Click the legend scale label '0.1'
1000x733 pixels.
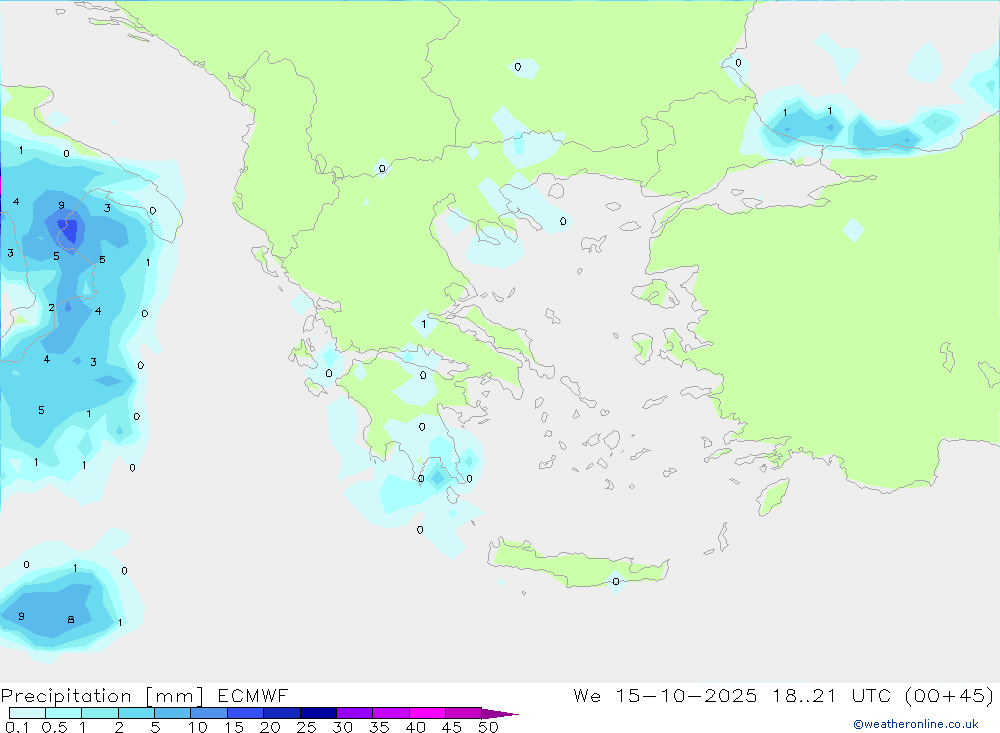tap(17, 727)
